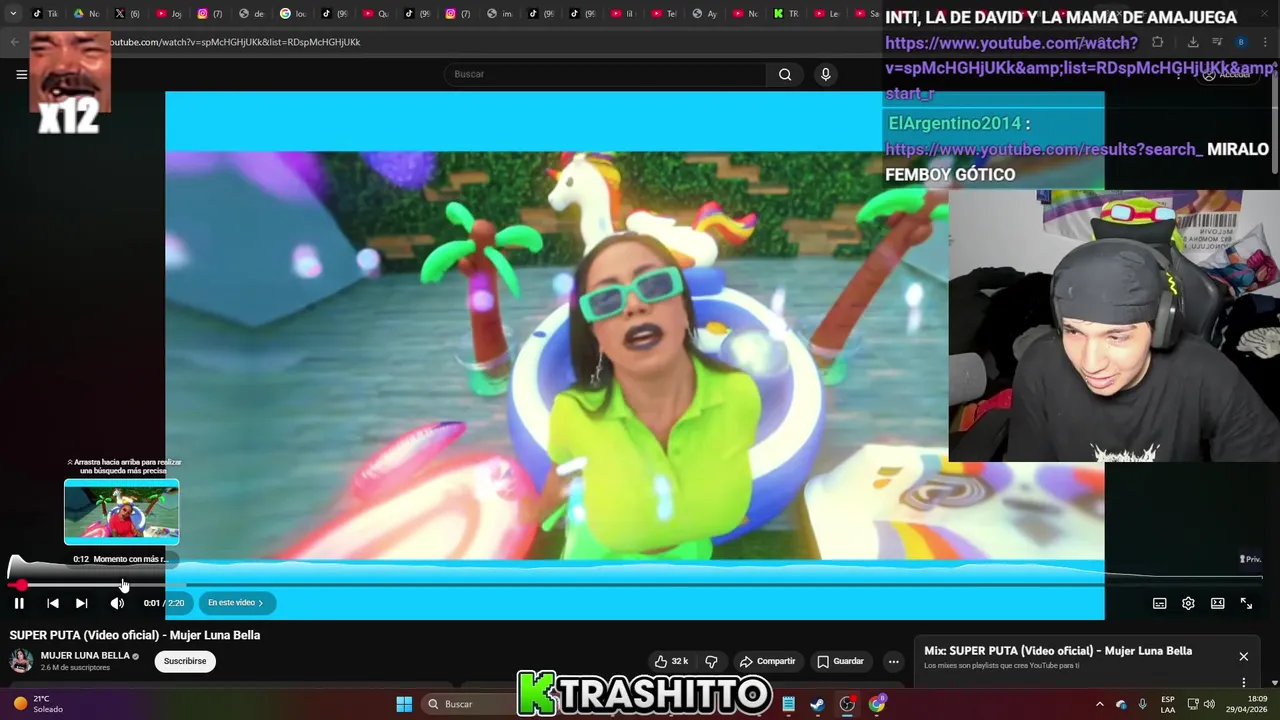Open the 'En este video' chapters chip
The width and height of the screenshot is (1280, 720).
tap(236, 603)
